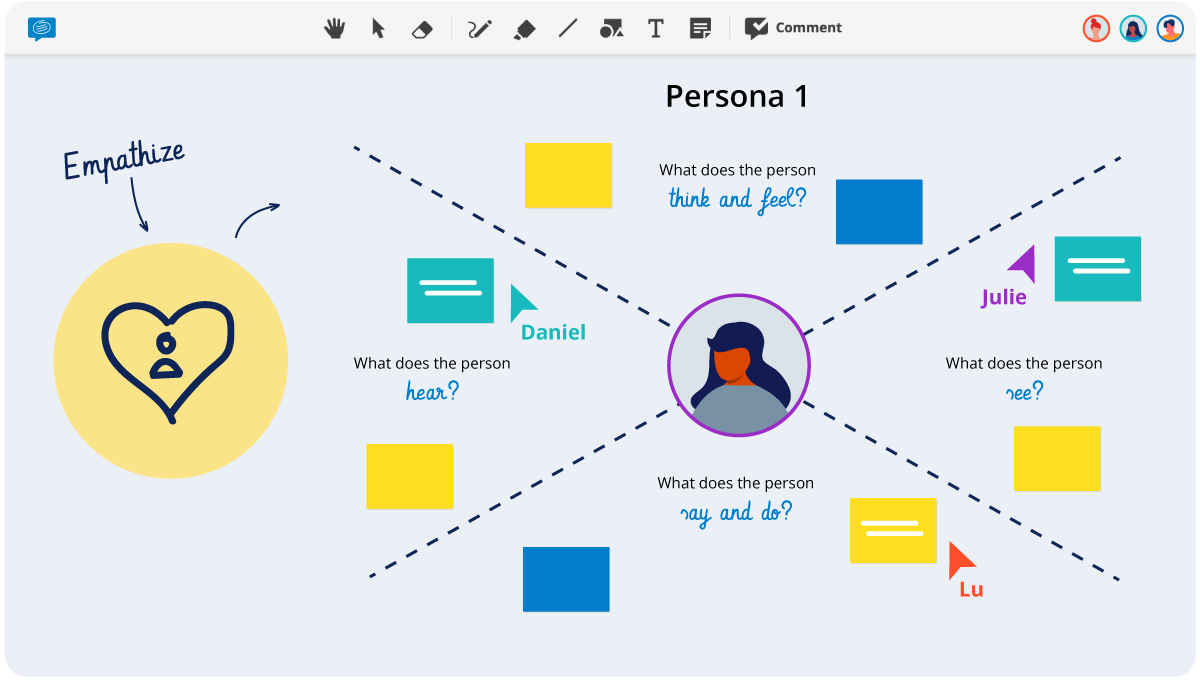Click the persona portrait in the center

[739, 365]
